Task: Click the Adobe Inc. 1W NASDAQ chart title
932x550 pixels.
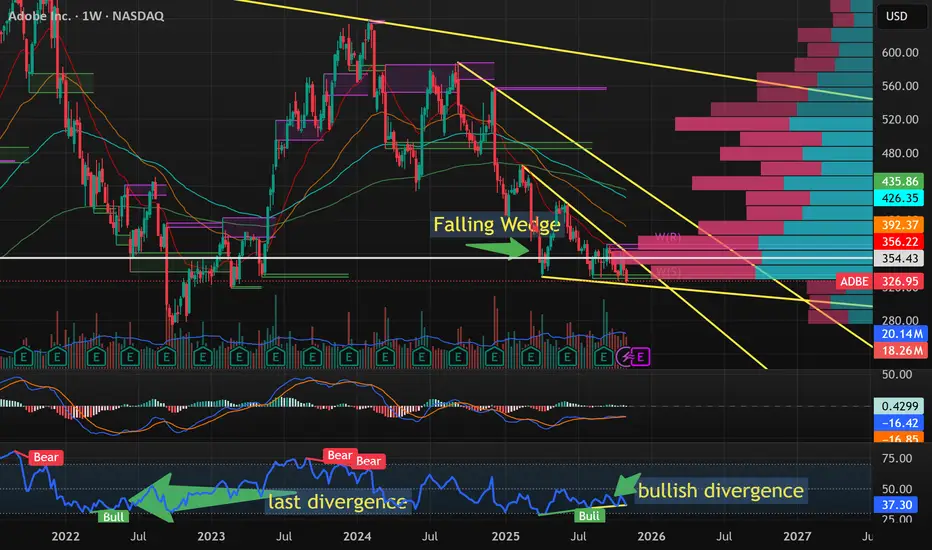Action: [86, 16]
